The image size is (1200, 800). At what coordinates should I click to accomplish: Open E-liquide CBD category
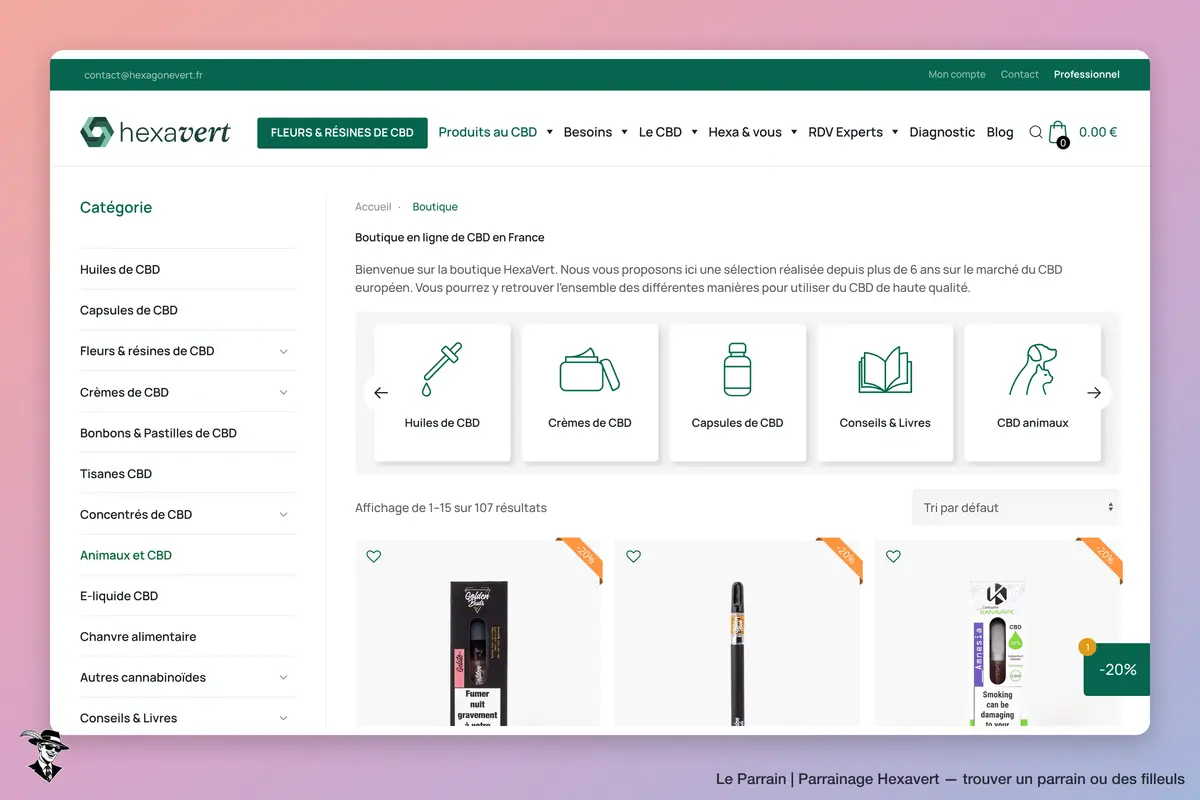119,596
